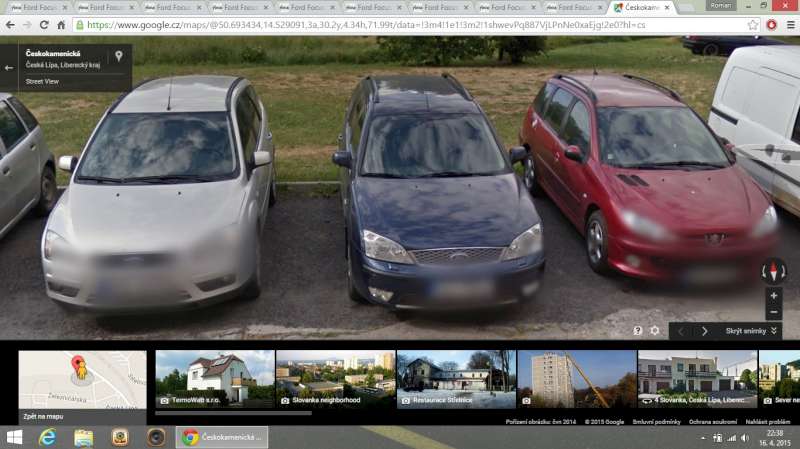Go to next photos with right chevron

[704, 331]
